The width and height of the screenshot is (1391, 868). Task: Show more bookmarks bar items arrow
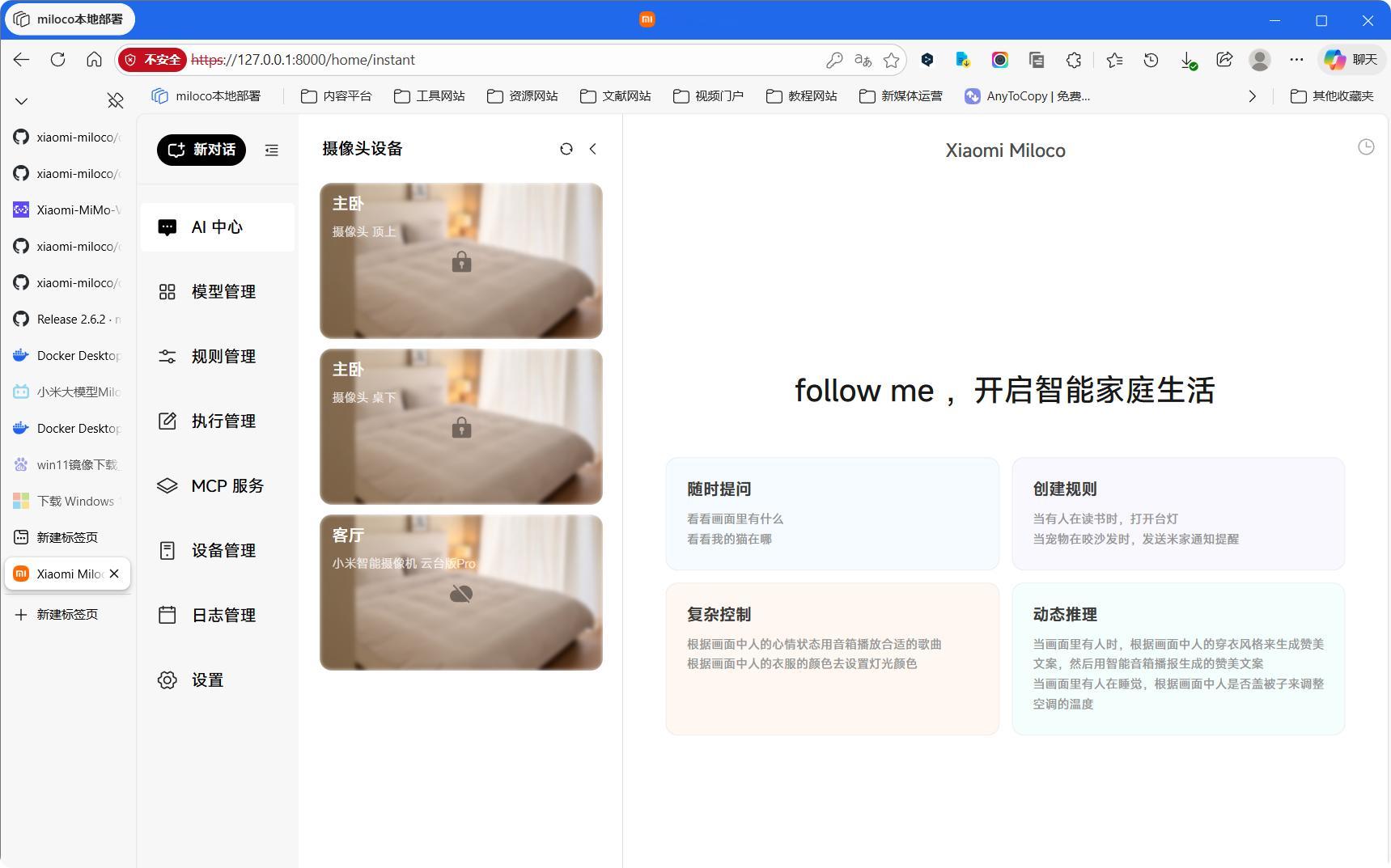click(1252, 96)
